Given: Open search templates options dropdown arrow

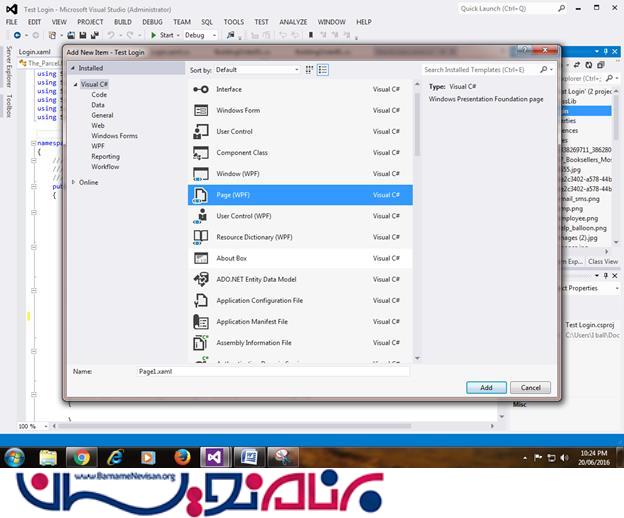Looking at the screenshot, I should pyautogui.click(x=552, y=70).
